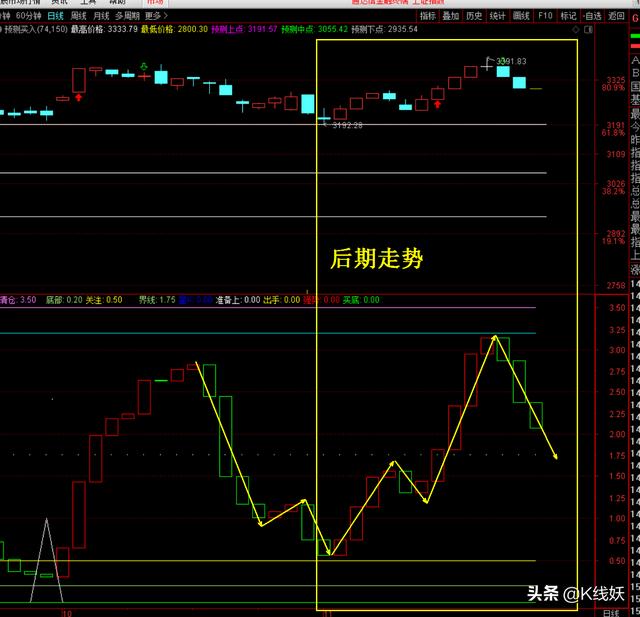This screenshot has height=617, width=640.
Task: Click 3325 80.9% axis level
Action: click(x=614, y=84)
